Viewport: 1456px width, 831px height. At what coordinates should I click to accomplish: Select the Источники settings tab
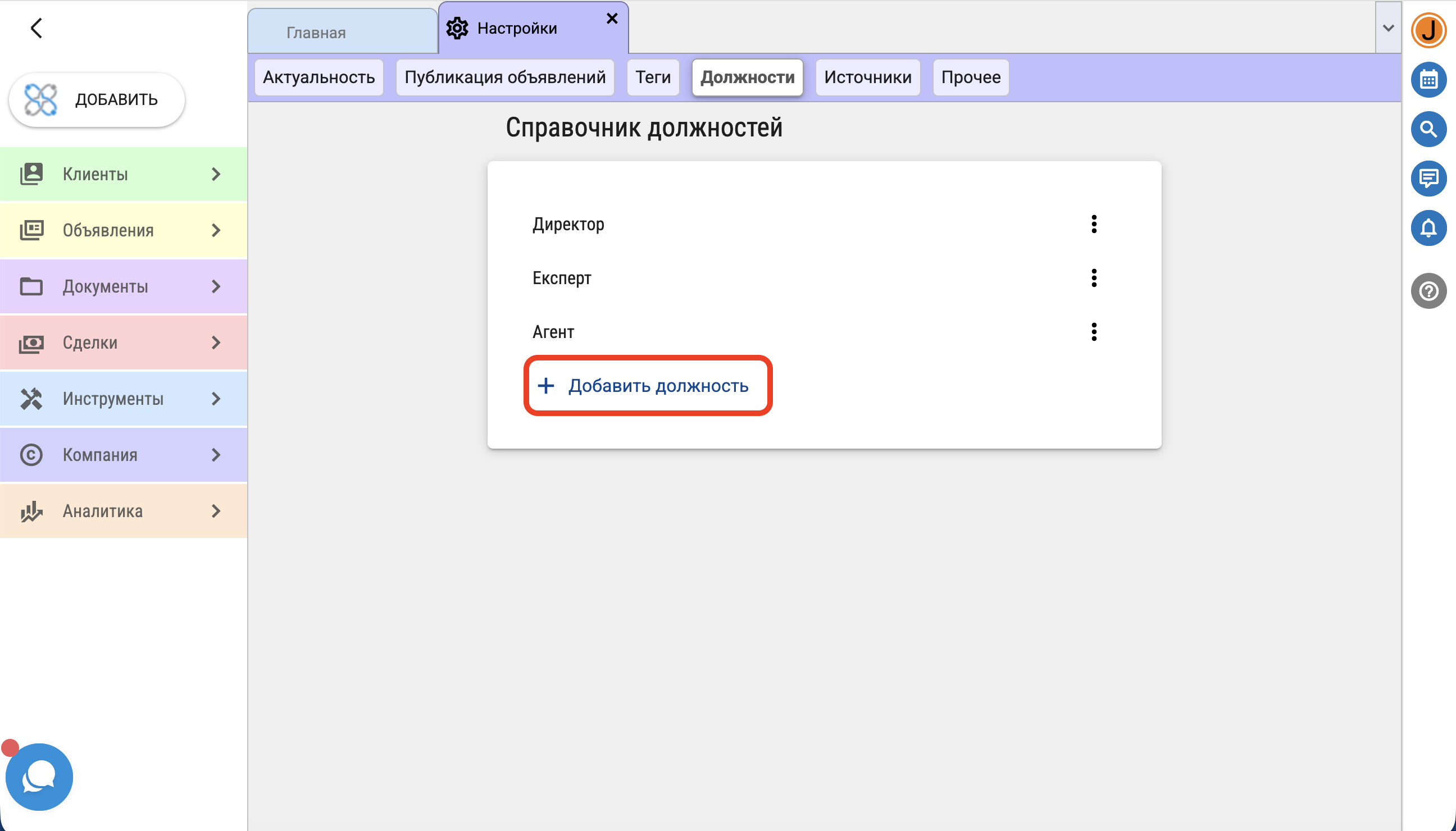(867, 77)
